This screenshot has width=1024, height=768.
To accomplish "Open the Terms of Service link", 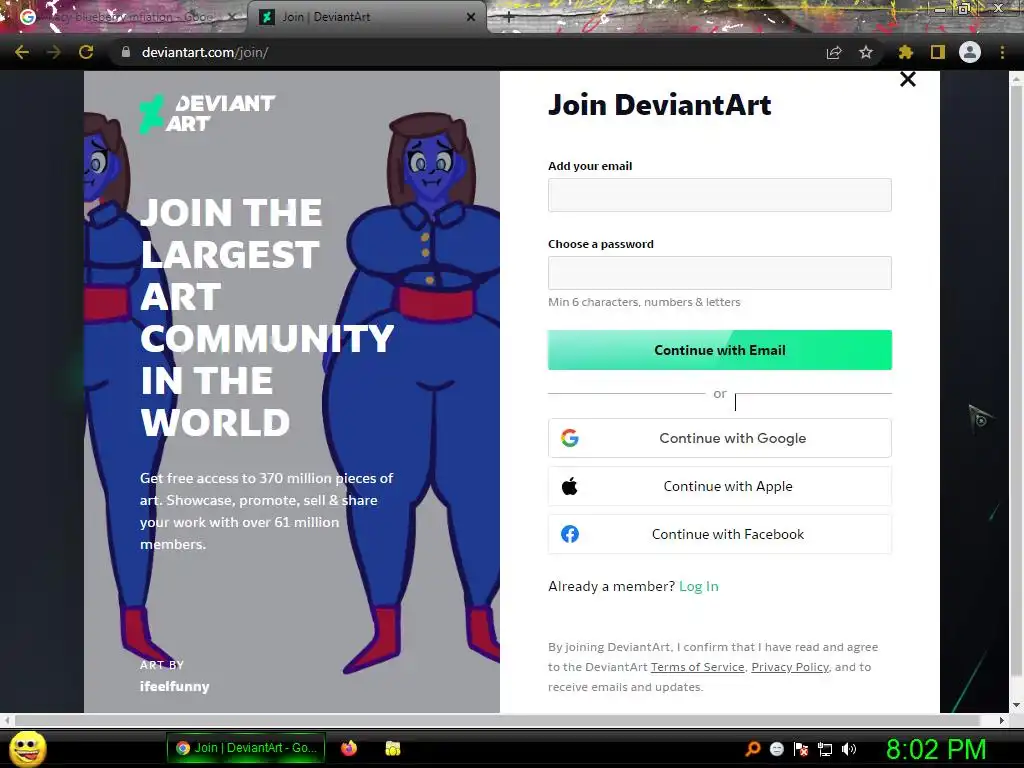I will [697, 667].
